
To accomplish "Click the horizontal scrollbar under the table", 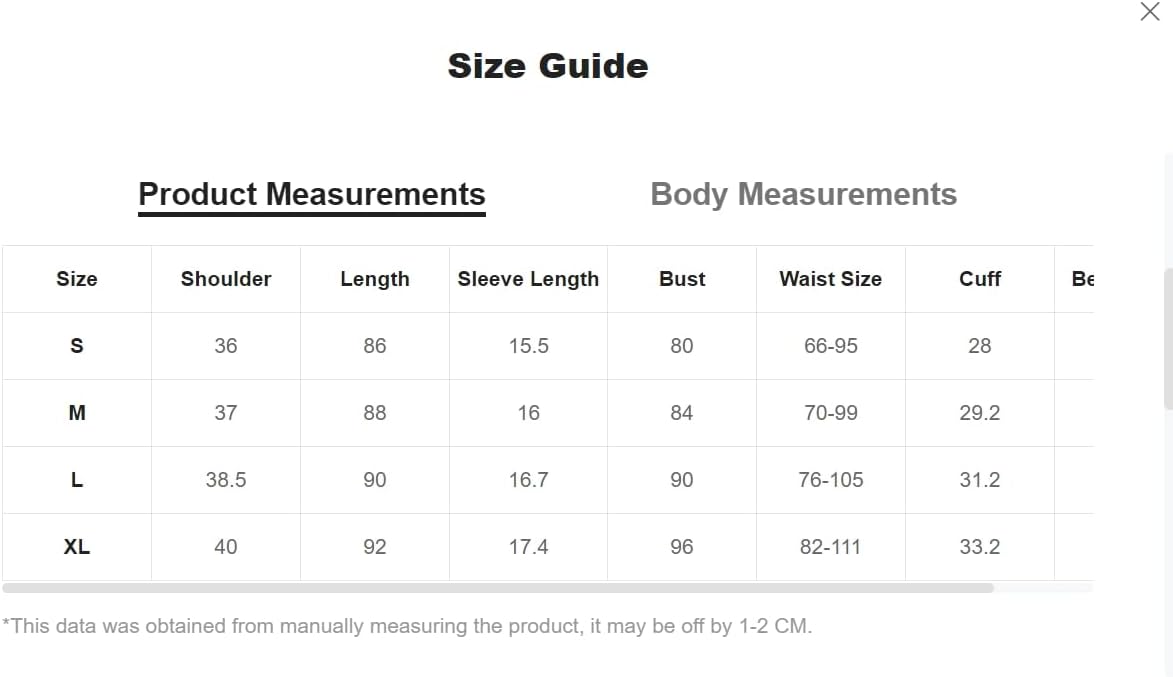I will [498, 588].
